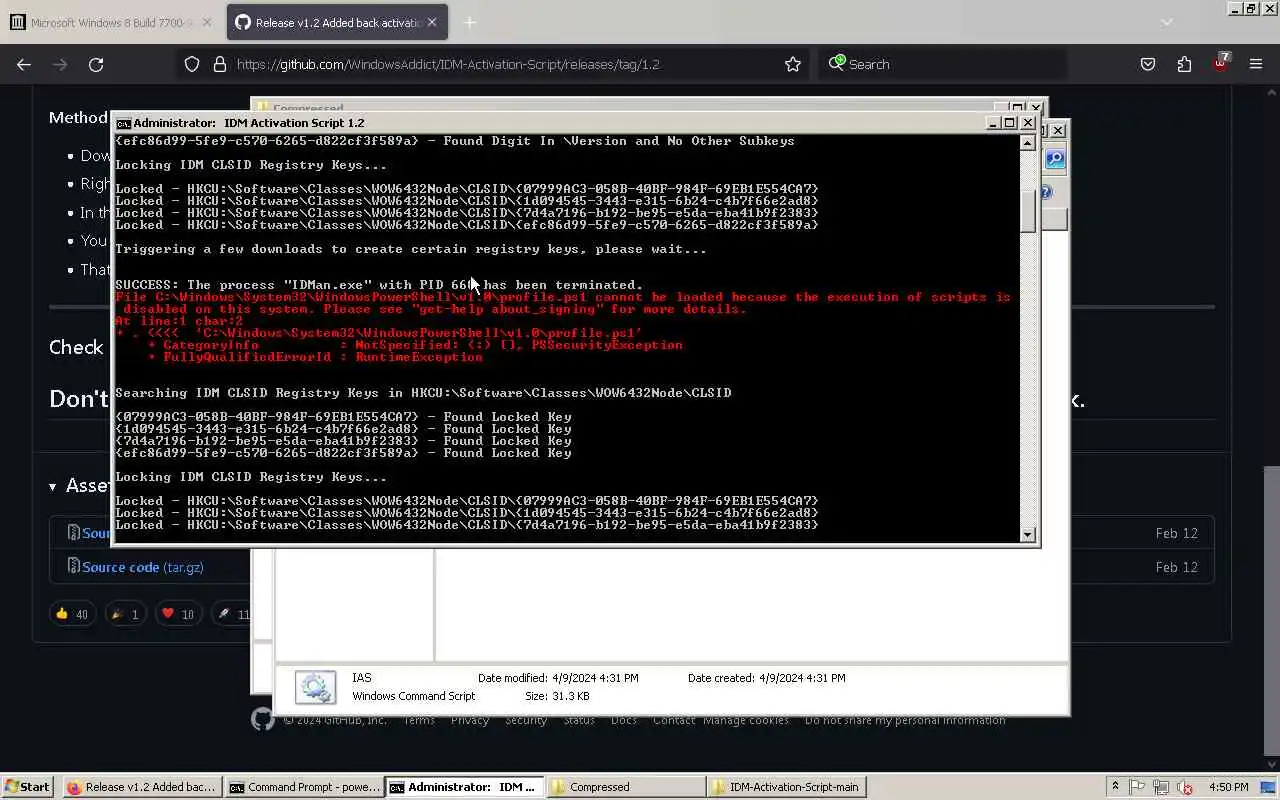
Task: Download Source code tar.gz
Action: [142, 567]
